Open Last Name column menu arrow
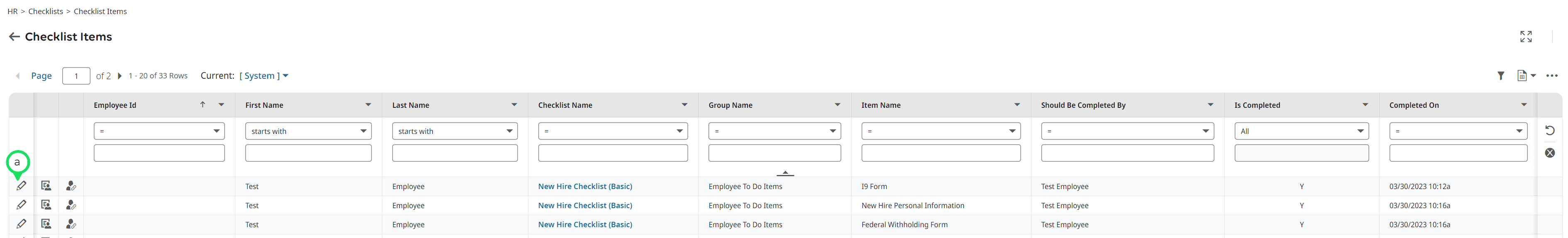1568x238 pixels. click(x=514, y=105)
